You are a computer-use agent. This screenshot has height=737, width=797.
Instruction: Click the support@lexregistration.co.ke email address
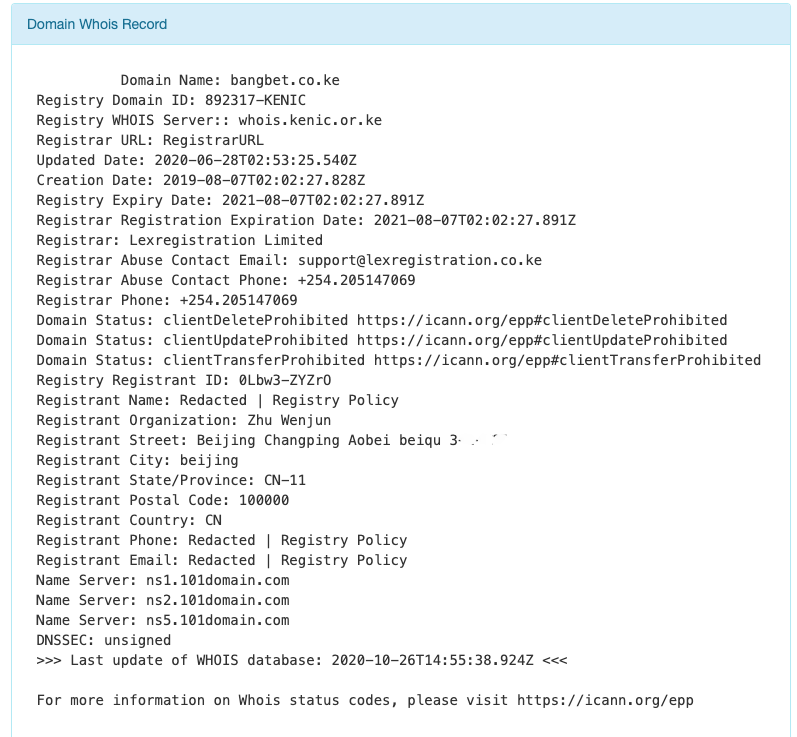(420, 260)
